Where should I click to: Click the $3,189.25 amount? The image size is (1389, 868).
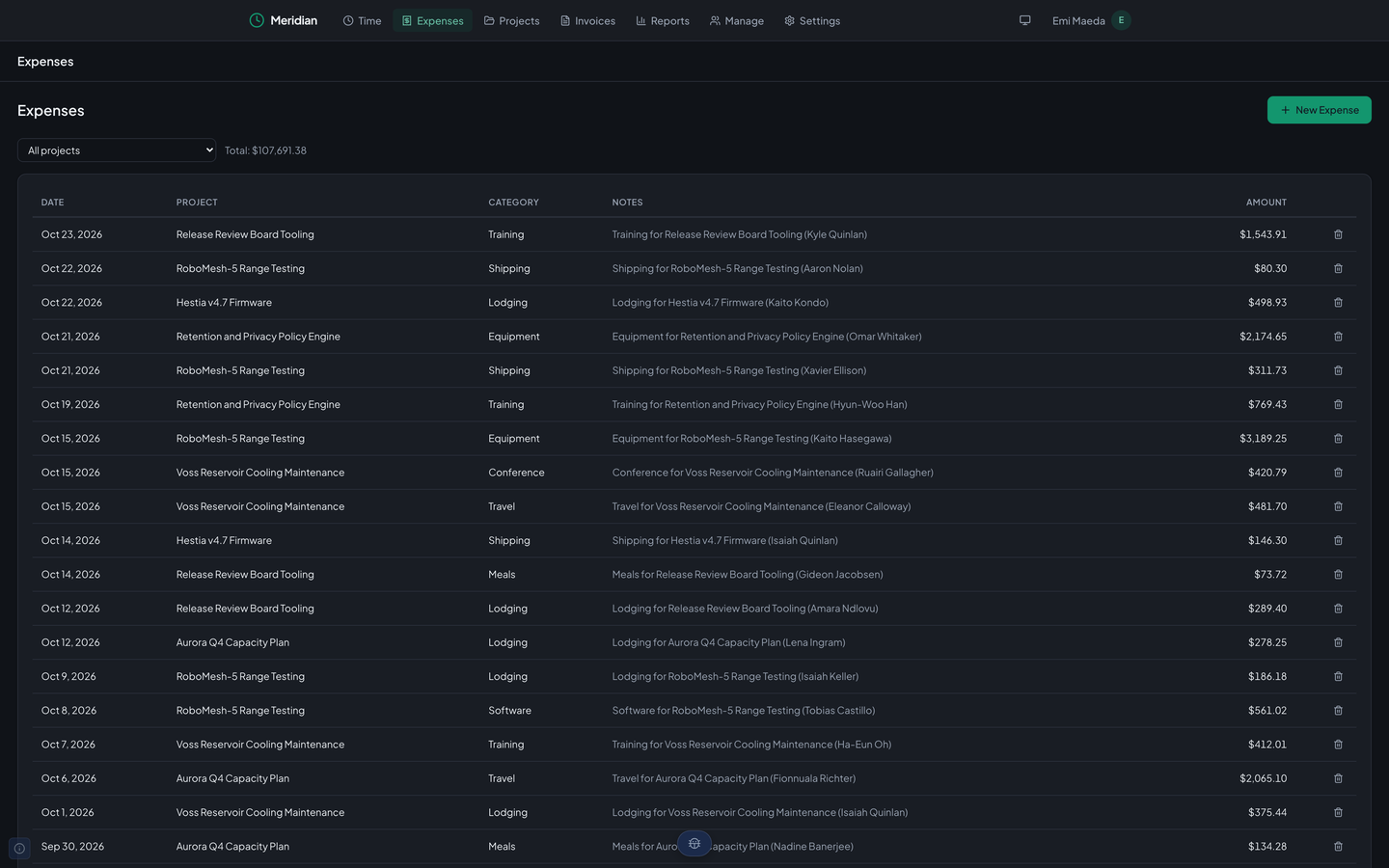(1263, 438)
